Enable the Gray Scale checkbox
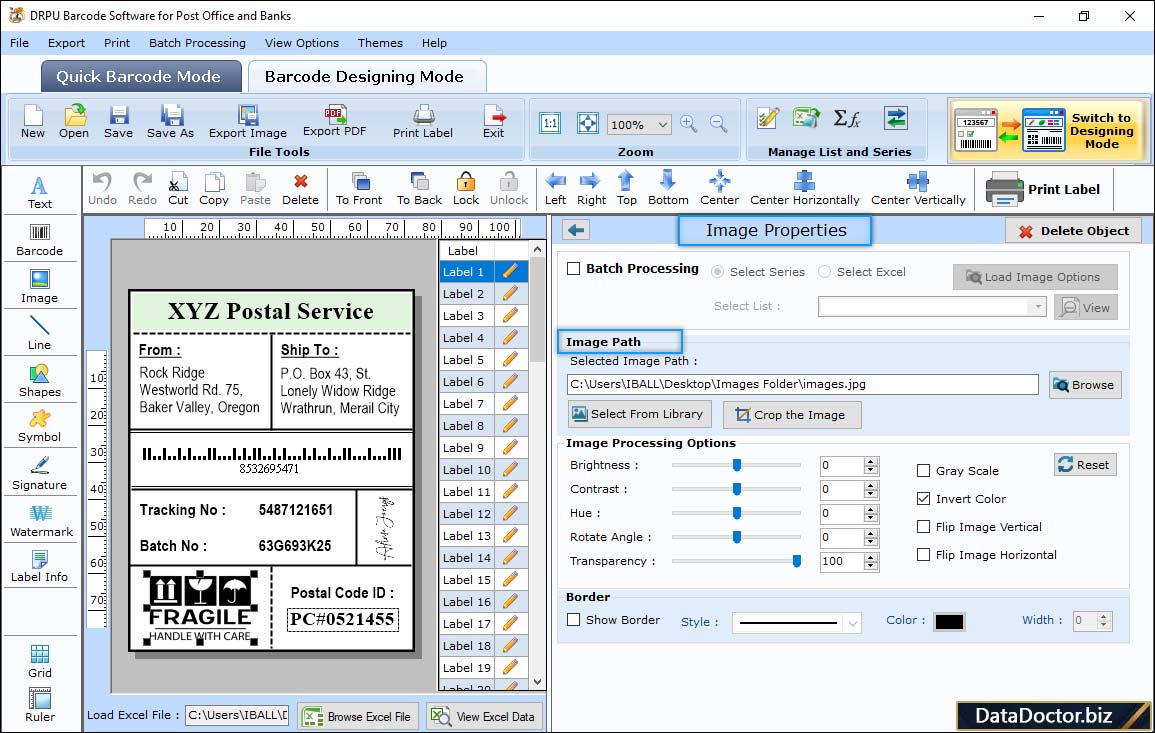 [923, 471]
